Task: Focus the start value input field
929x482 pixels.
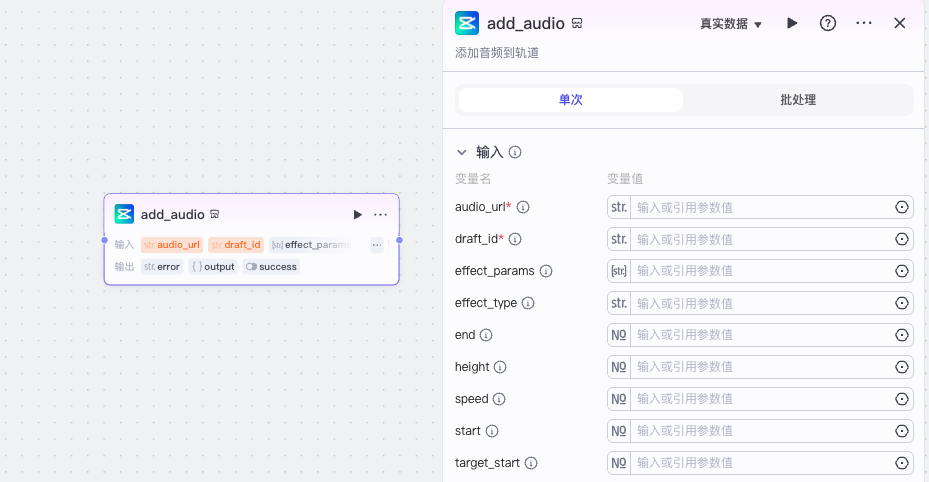Action: coord(761,430)
